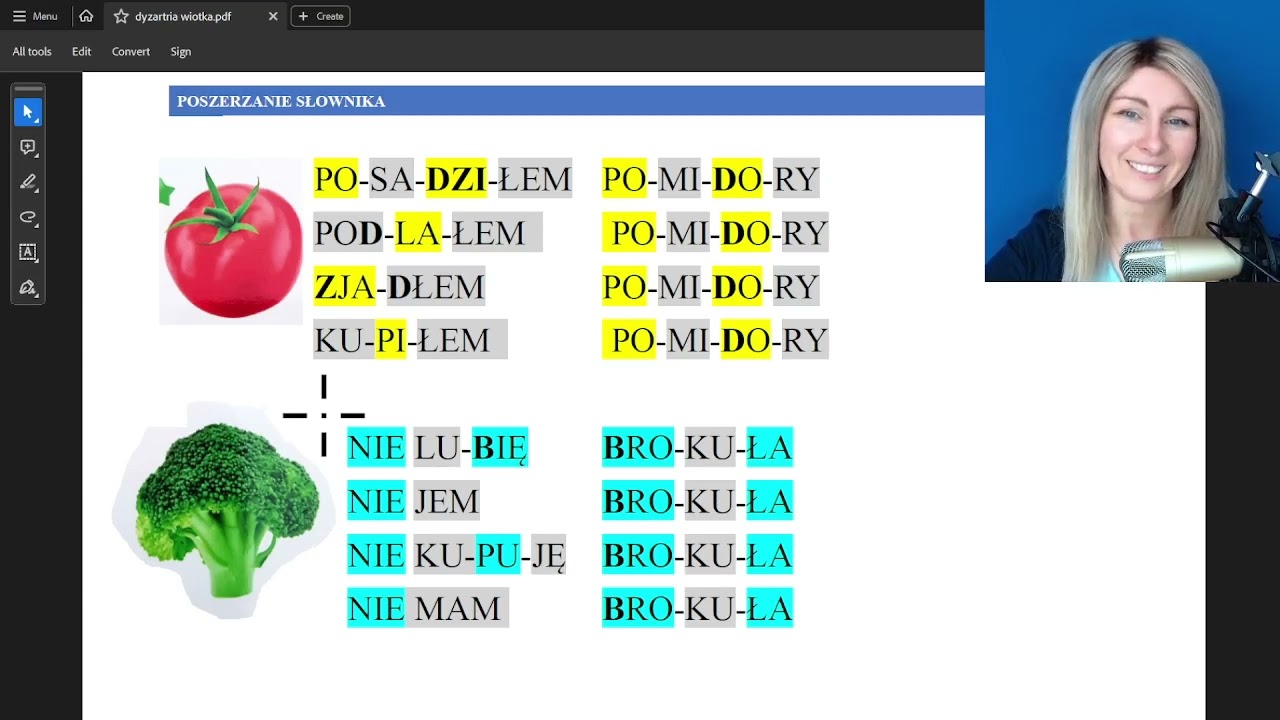Viewport: 1280px width, 720px height.
Task: Switch to the dyzartria wiotka.pdf tab
Action: [x=195, y=16]
